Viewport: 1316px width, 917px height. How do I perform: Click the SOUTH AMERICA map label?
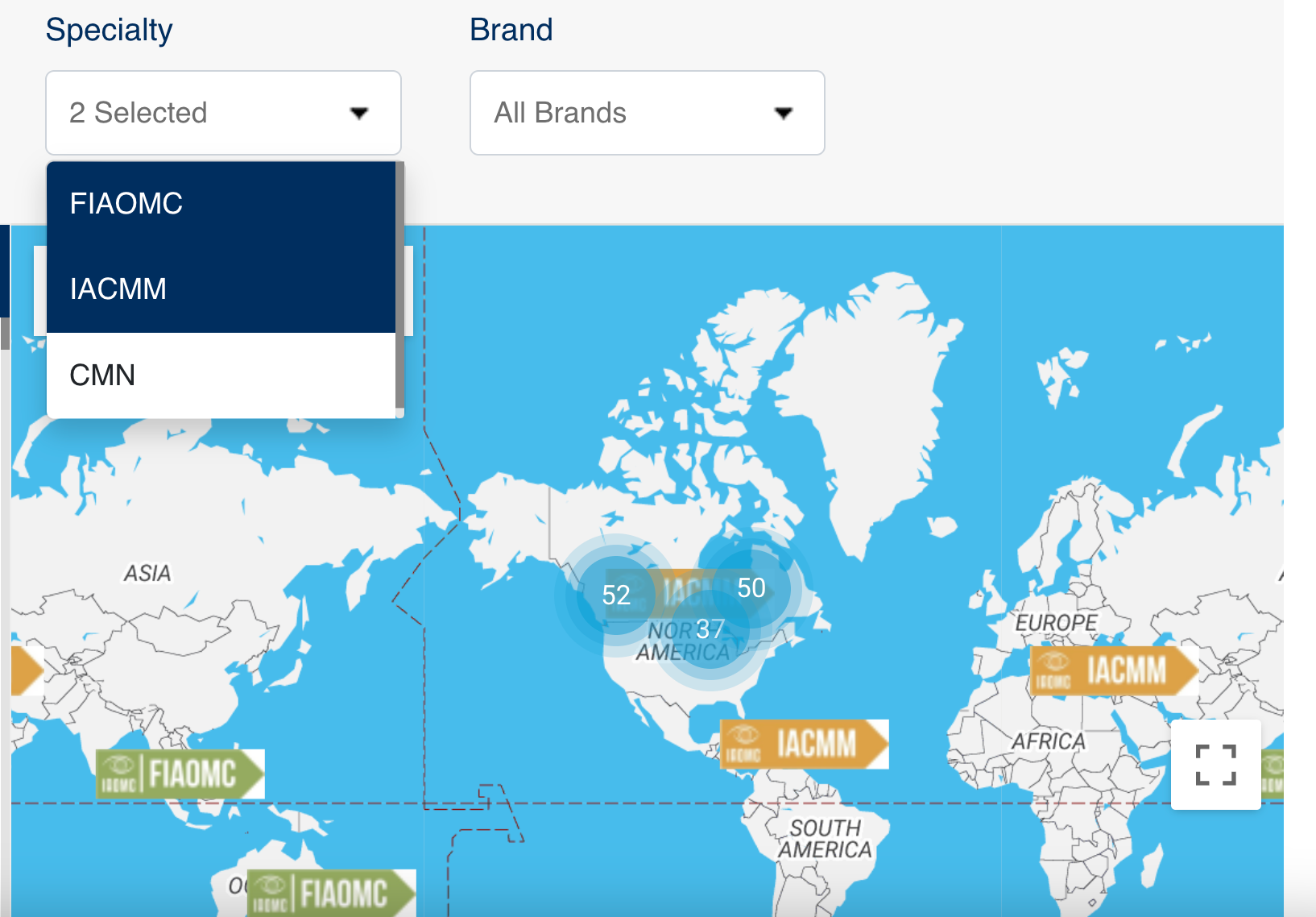coord(825,839)
